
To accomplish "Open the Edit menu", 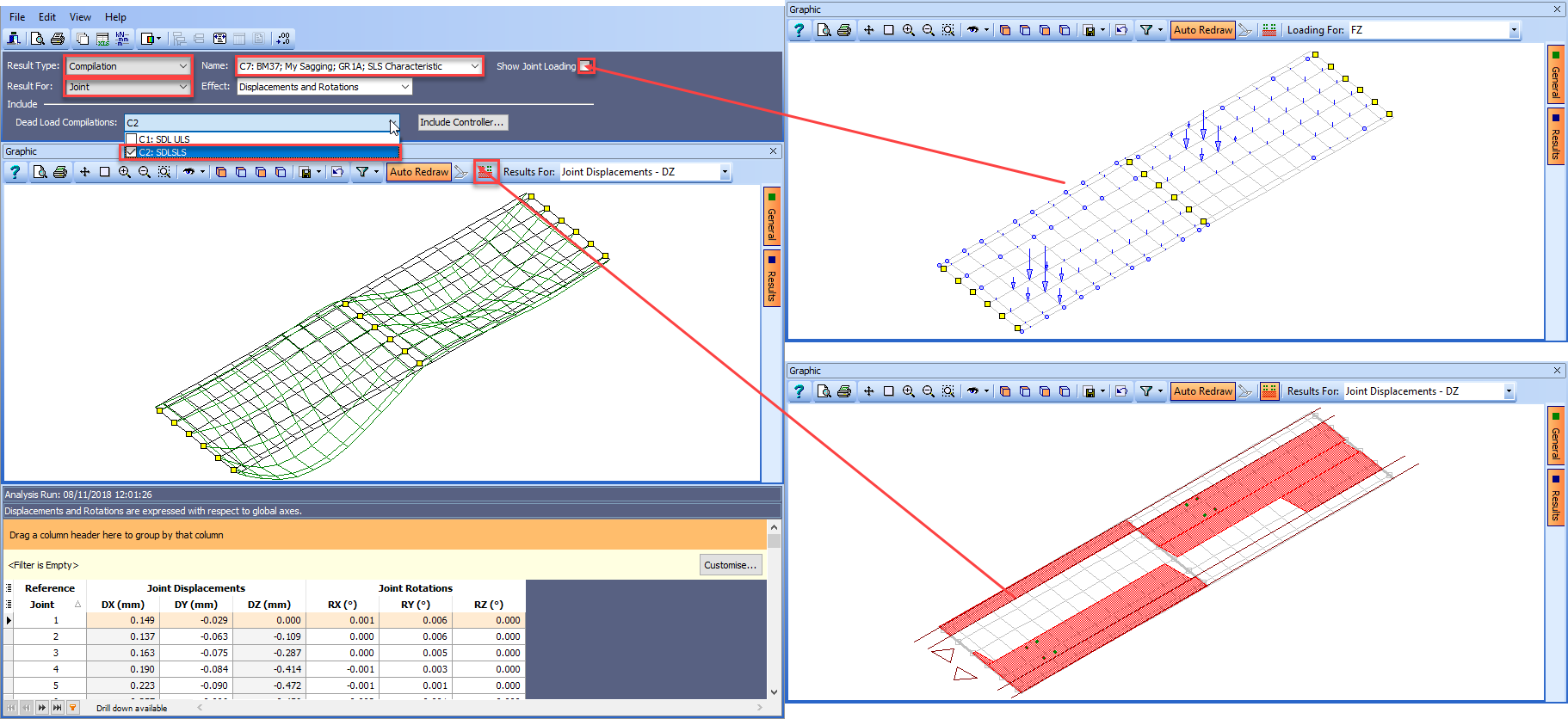I will click(47, 17).
